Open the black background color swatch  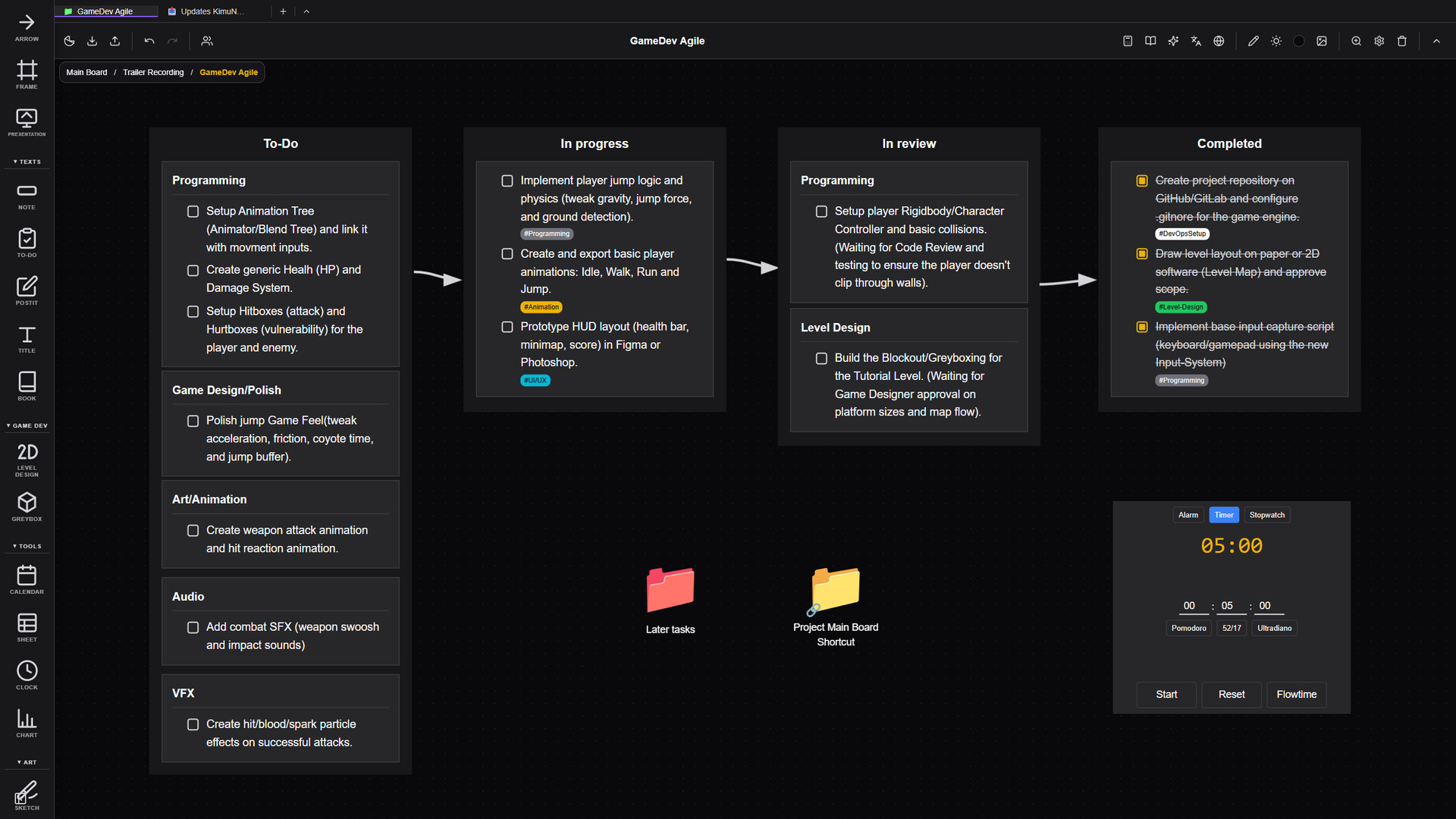point(1299,41)
